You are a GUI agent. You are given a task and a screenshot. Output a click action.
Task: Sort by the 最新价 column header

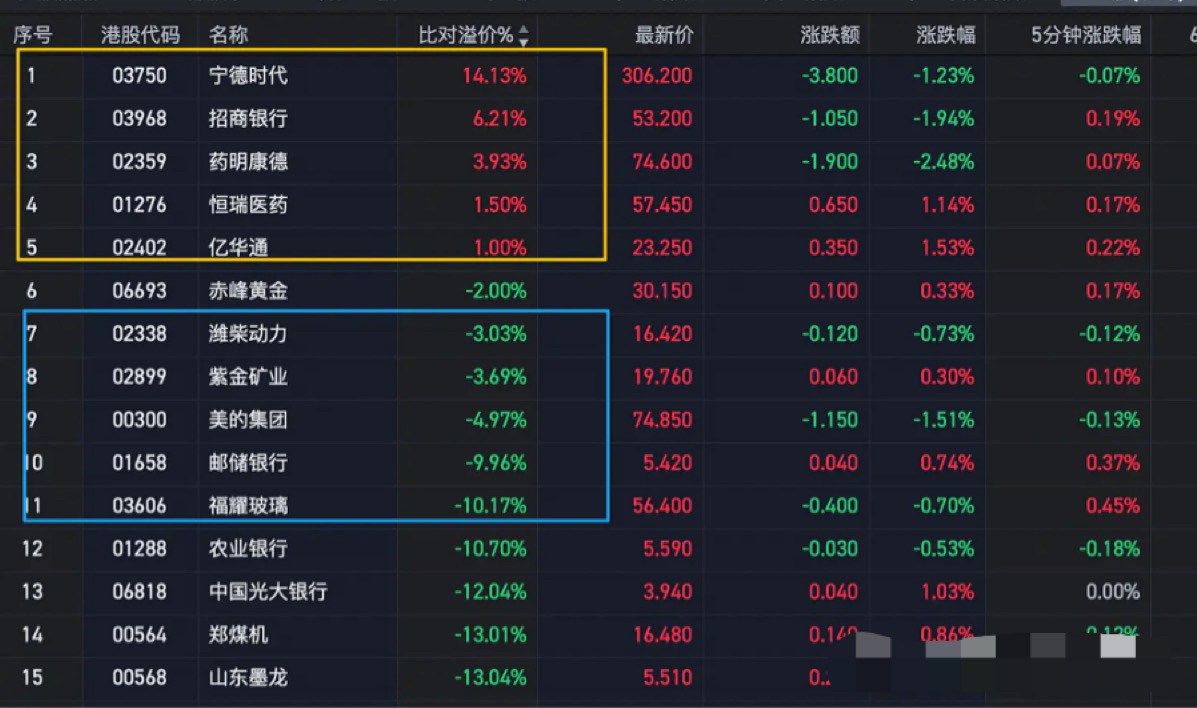coord(664,35)
